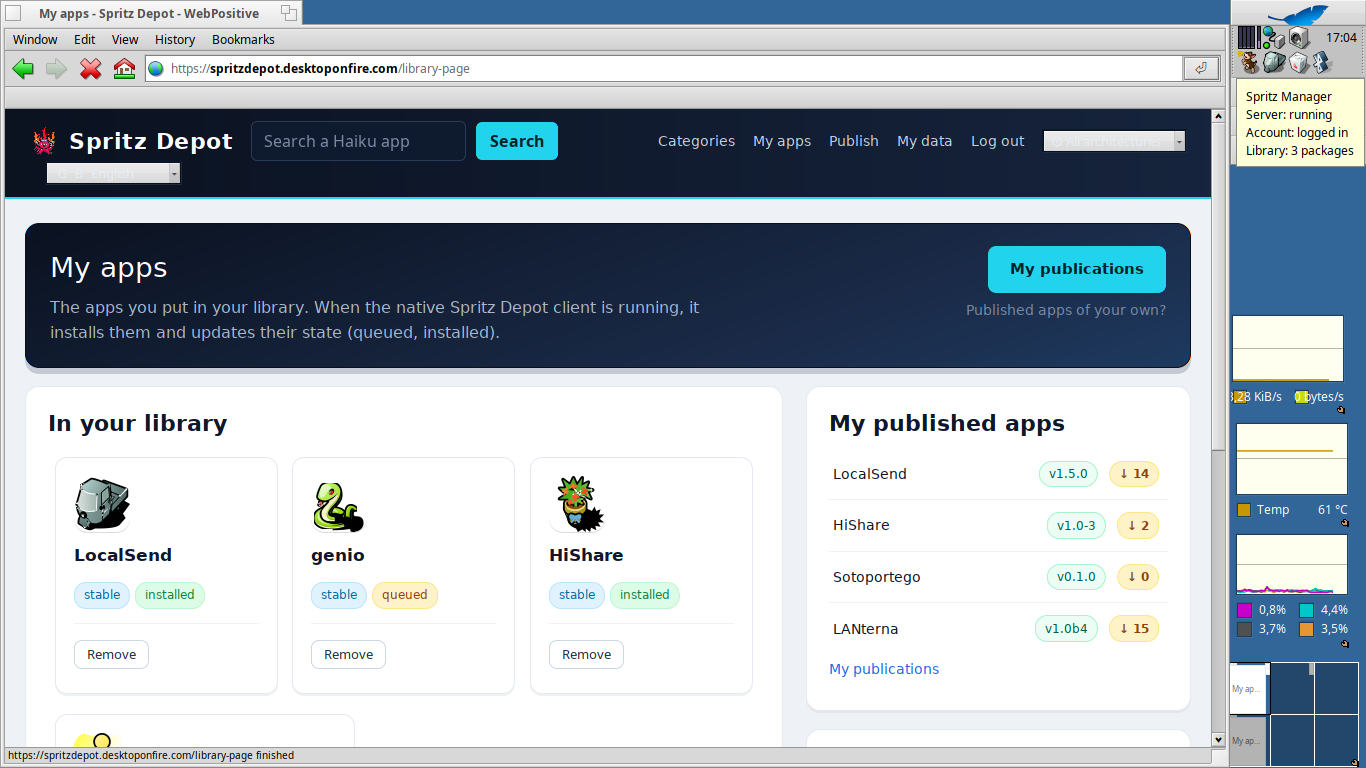The width and height of the screenshot is (1366, 768).
Task: Click the green-grey helmet tray icon
Action: click(x=1273, y=62)
